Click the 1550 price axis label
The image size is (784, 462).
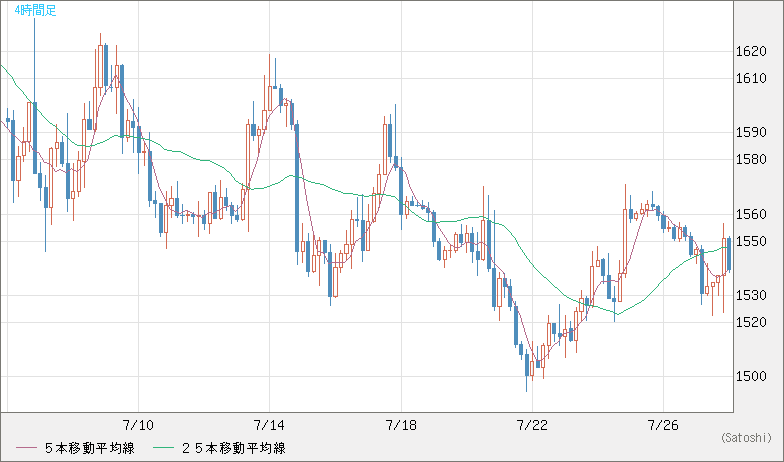(x=751, y=241)
